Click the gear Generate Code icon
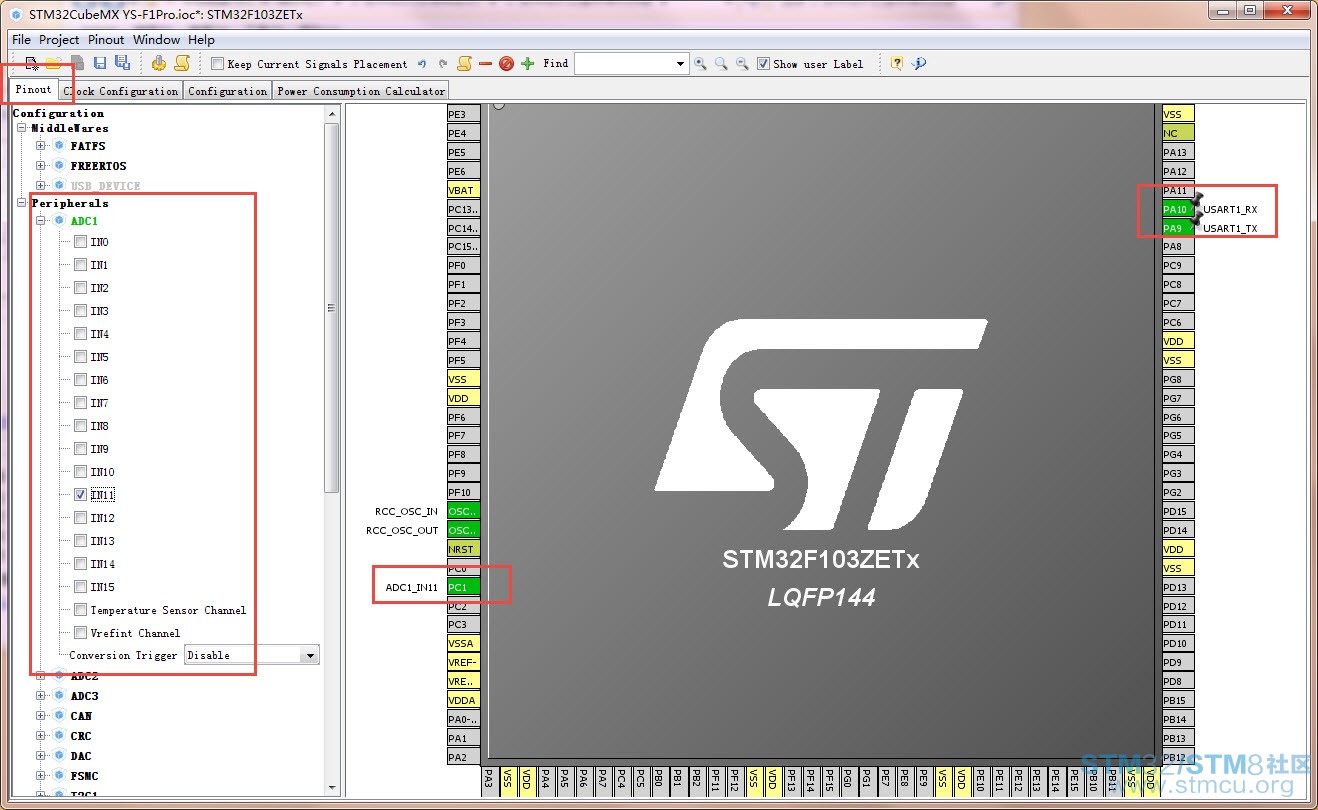 pos(159,64)
